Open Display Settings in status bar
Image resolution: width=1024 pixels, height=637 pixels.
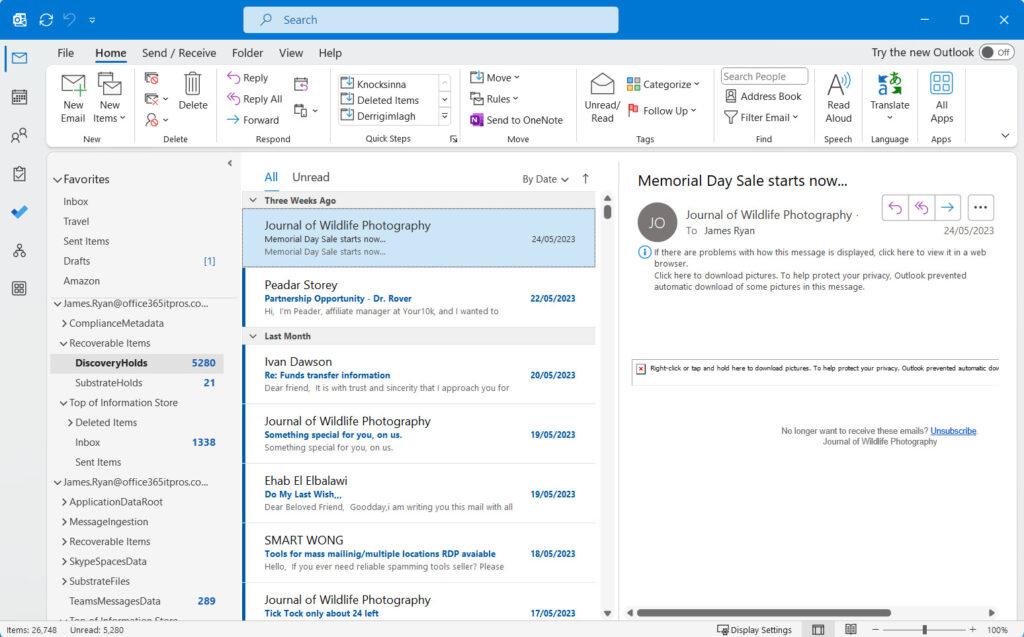(754, 630)
